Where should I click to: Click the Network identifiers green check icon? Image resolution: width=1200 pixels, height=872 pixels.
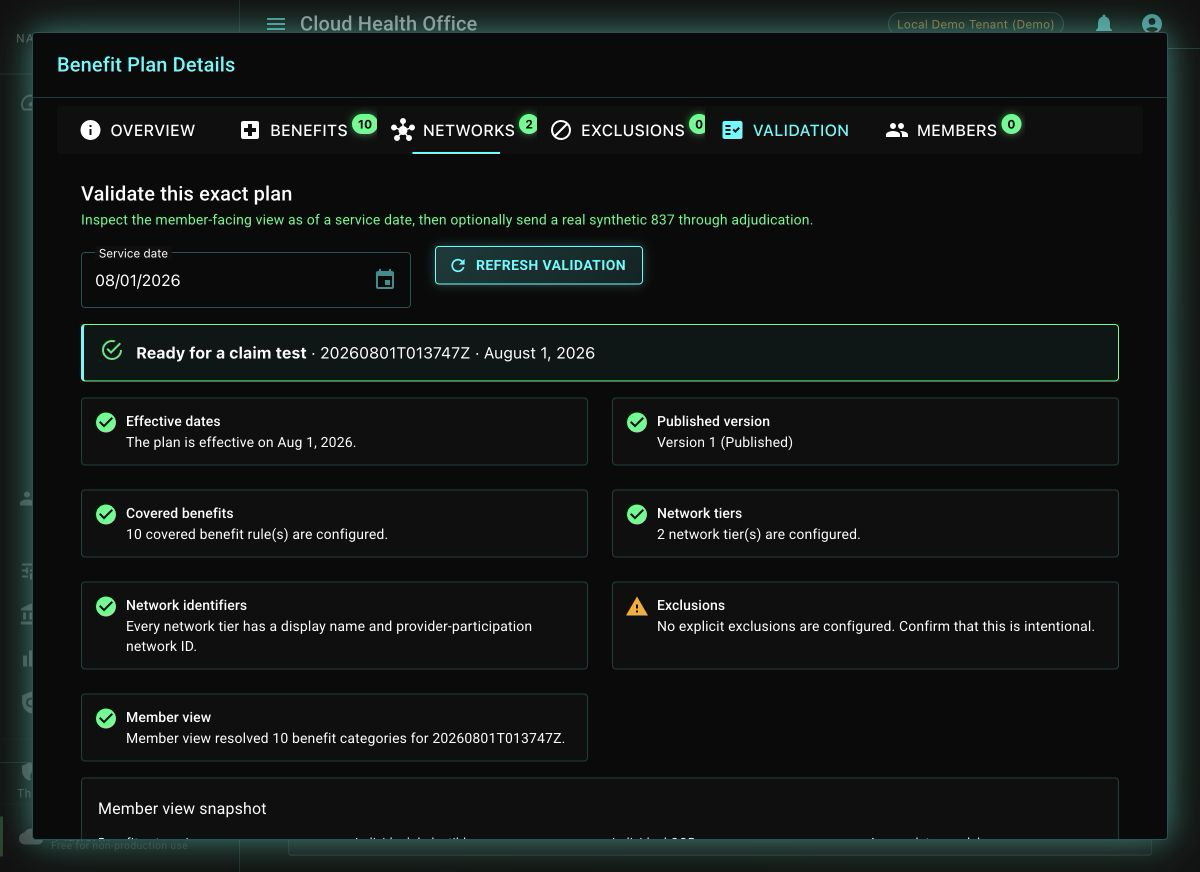(106, 607)
